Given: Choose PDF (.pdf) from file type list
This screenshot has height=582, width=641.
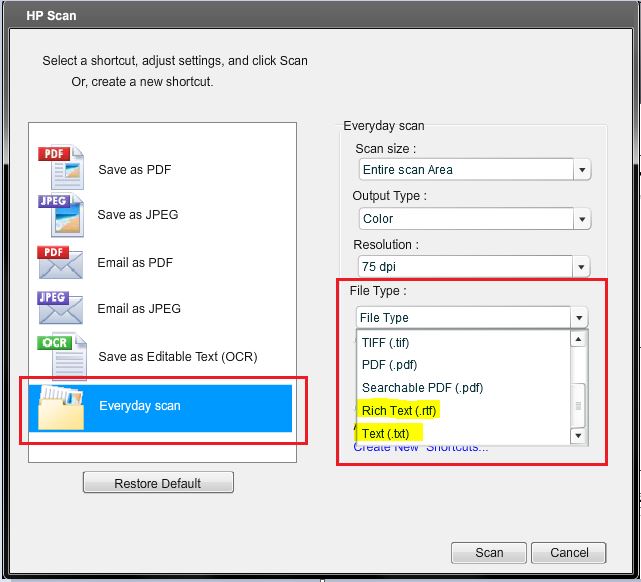Looking at the screenshot, I should pos(389,365).
